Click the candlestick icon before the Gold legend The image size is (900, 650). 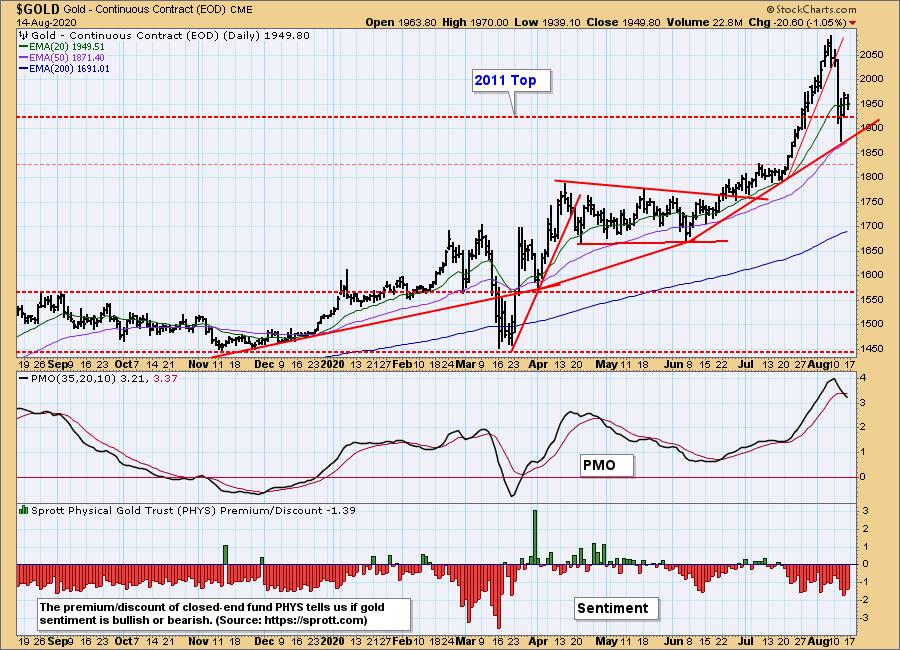click(x=23, y=36)
